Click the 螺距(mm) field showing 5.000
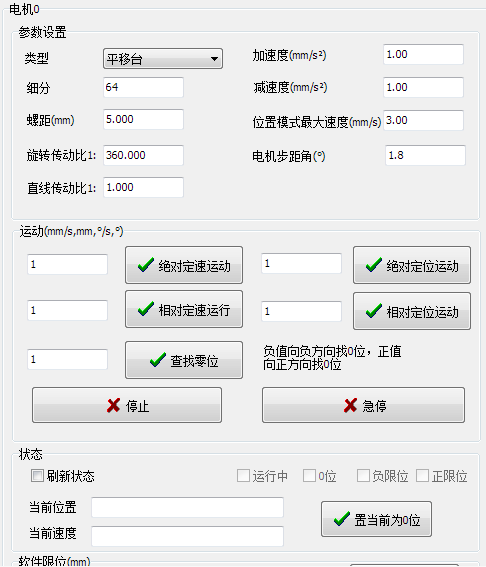 tap(143, 119)
